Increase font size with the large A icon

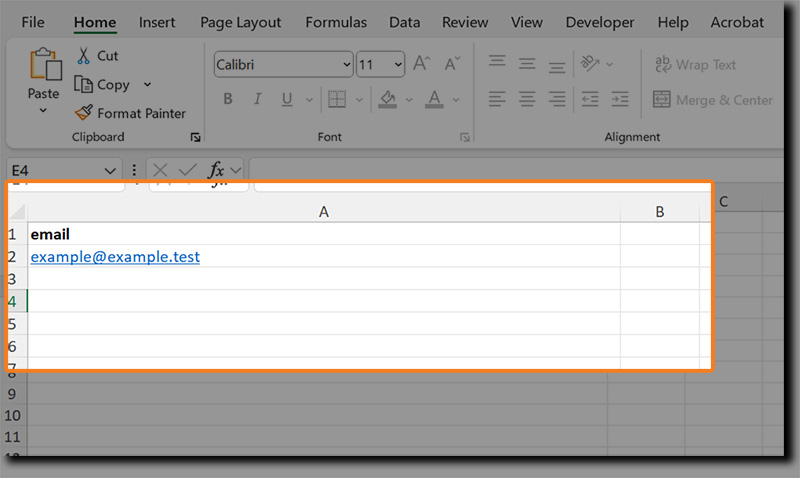421,64
